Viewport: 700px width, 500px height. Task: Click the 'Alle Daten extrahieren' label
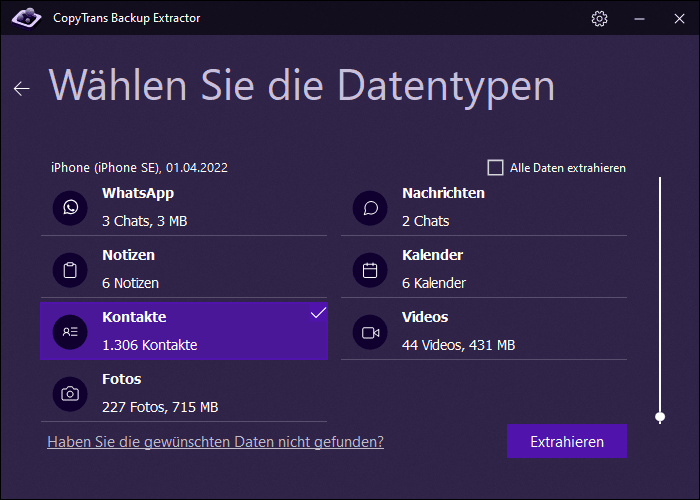pos(568,168)
